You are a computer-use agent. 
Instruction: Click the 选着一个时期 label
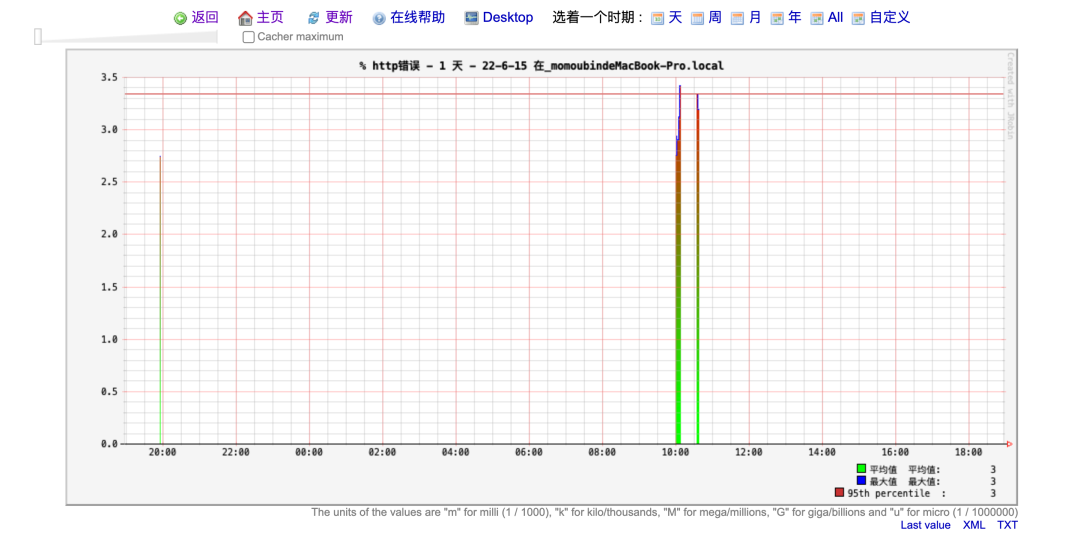pos(597,17)
